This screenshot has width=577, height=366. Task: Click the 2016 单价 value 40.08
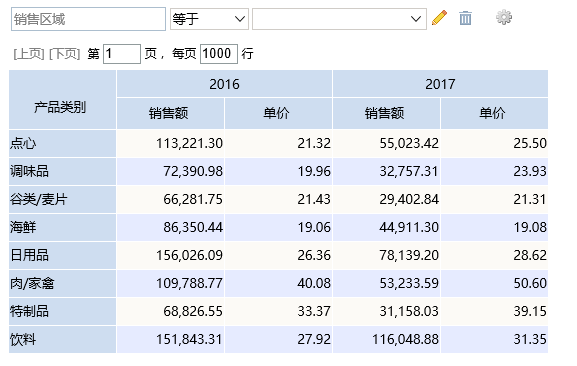point(314,283)
